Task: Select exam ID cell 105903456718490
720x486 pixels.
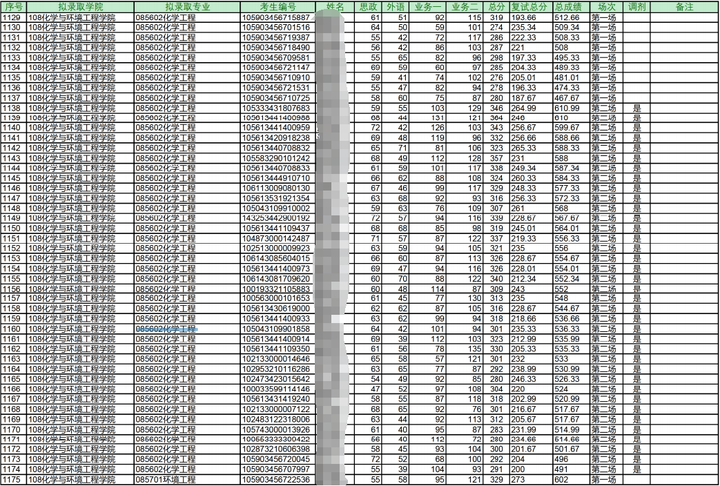Action: (278, 47)
